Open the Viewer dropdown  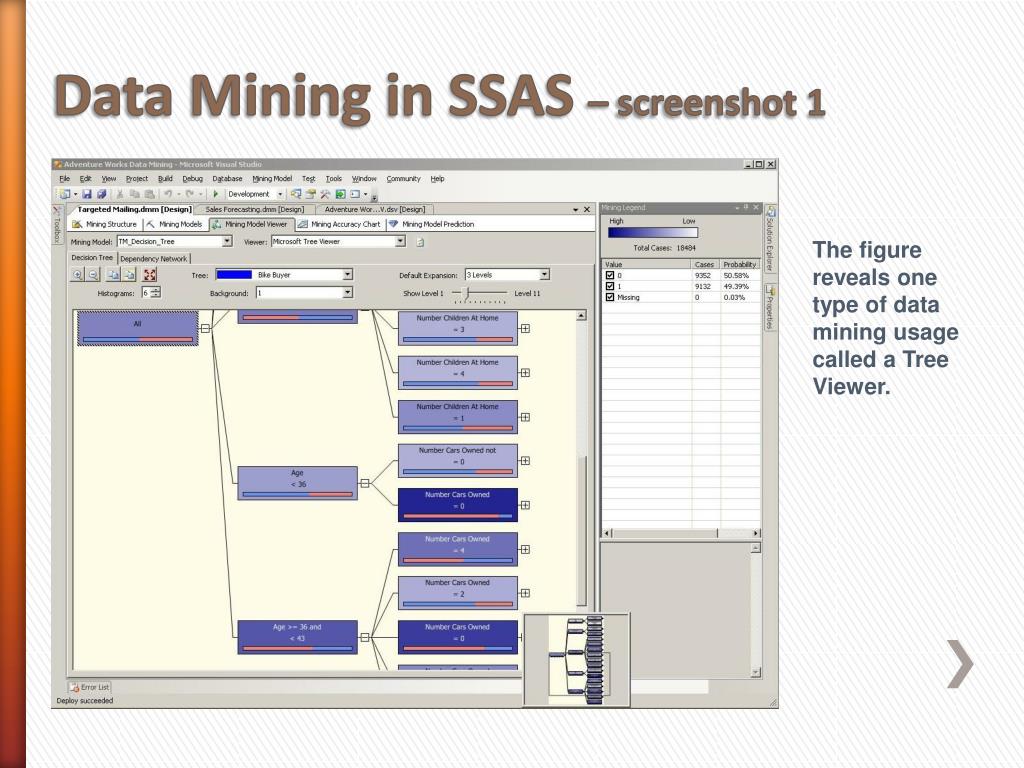tap(400, 242)
